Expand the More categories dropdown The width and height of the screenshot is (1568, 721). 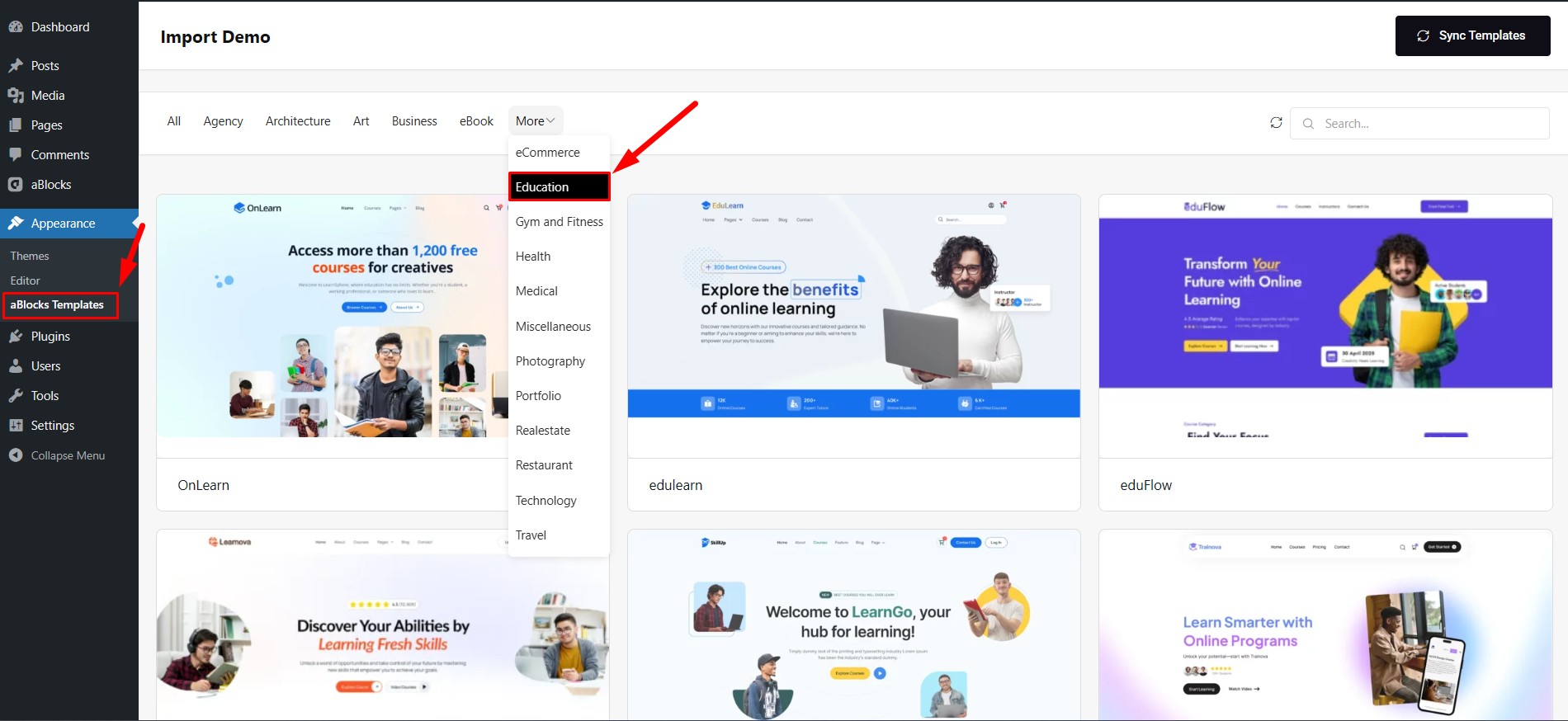[x=536, y=121]
